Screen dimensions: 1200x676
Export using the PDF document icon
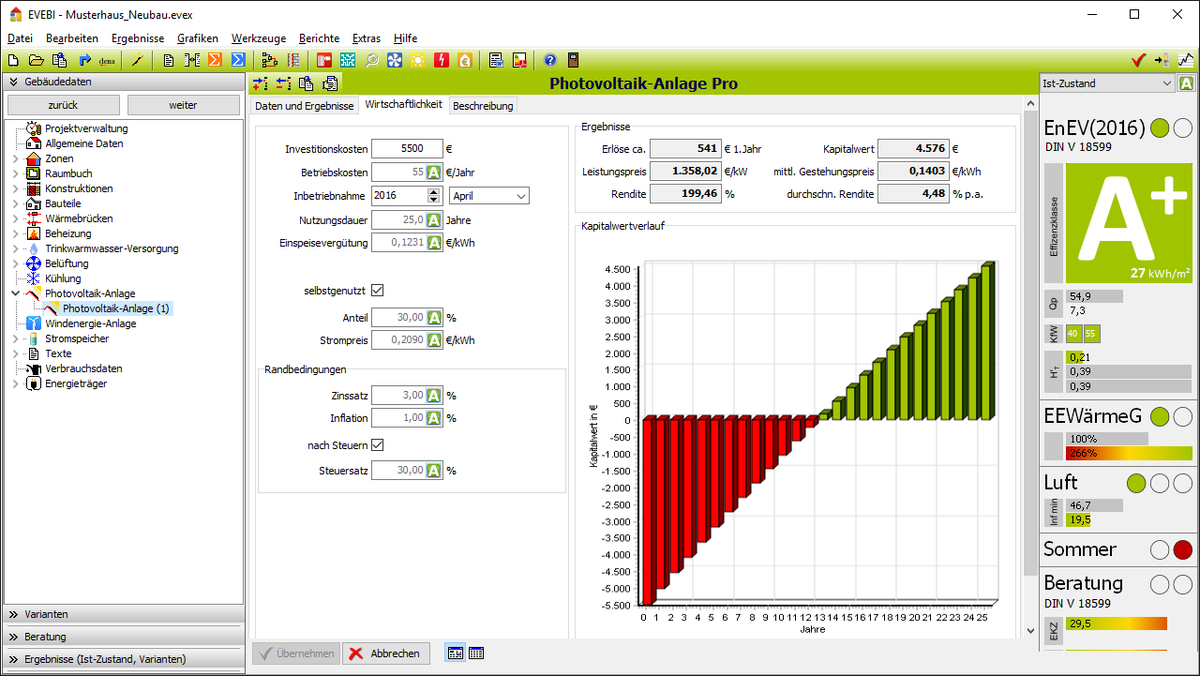(x=519, y=60)
